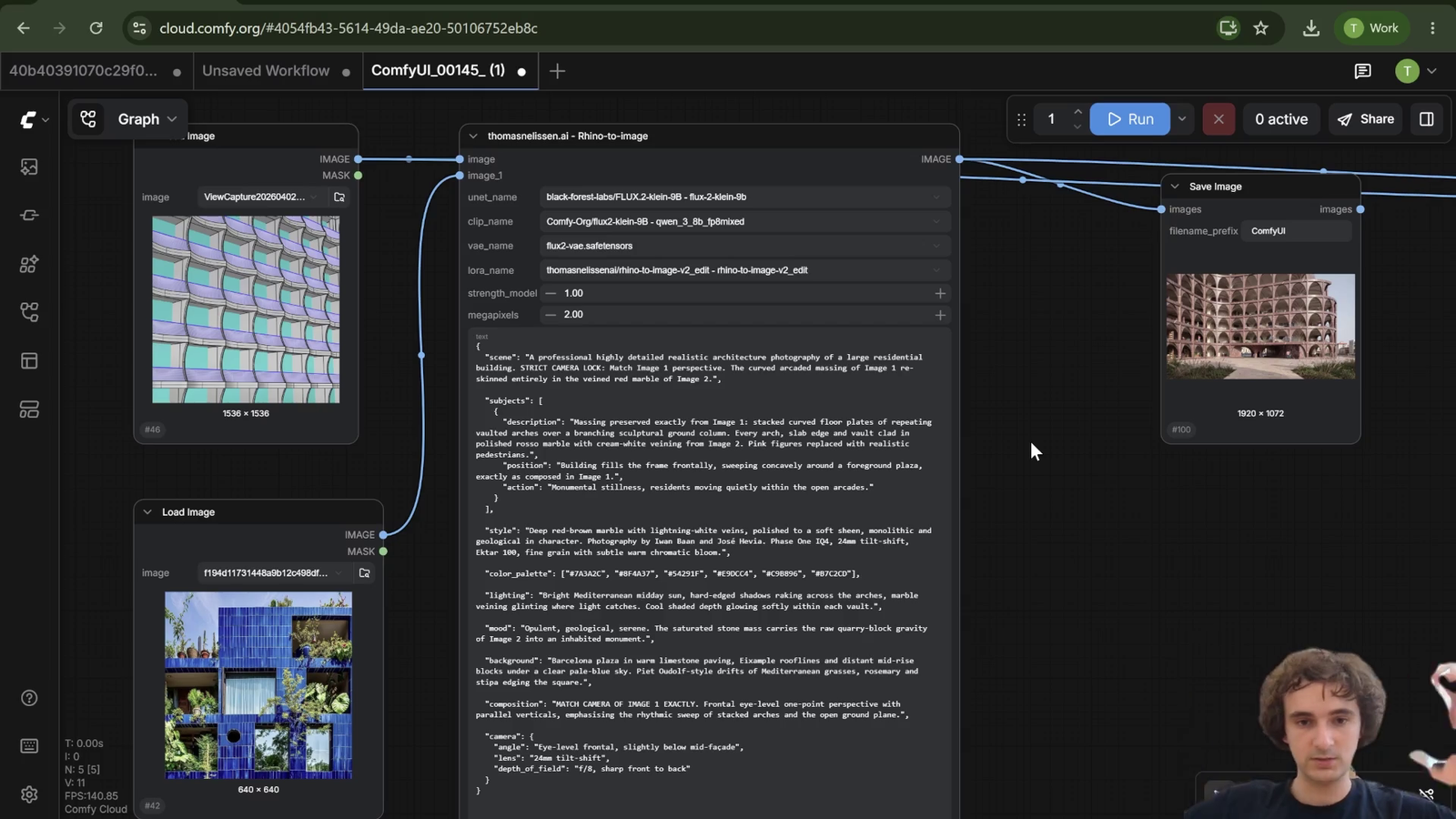Open the ViewCapture image file dropdown

[260, 197]
